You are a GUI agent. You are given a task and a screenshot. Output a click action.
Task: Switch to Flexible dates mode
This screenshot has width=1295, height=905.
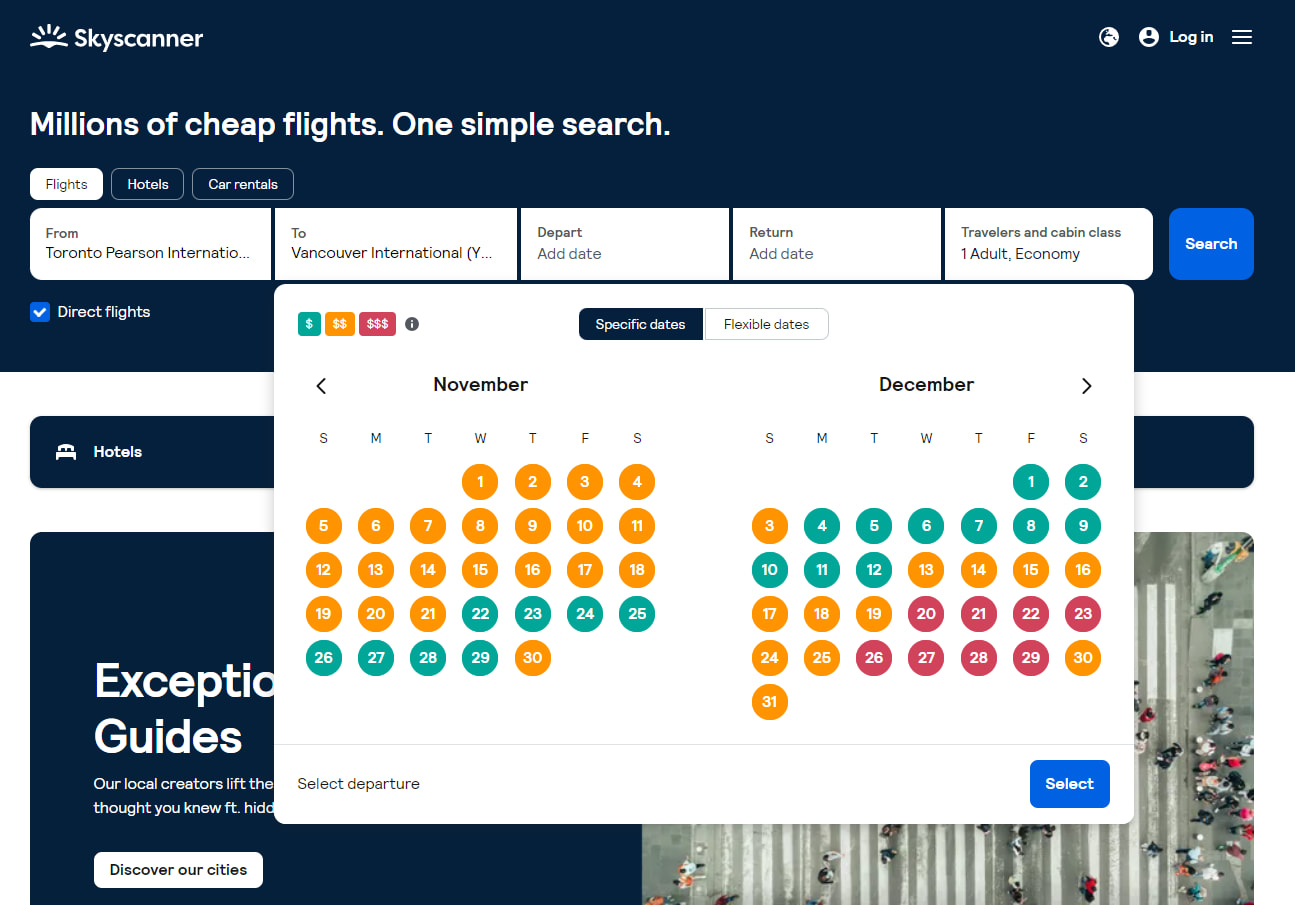pyautogui.click(x=766, y=323)
